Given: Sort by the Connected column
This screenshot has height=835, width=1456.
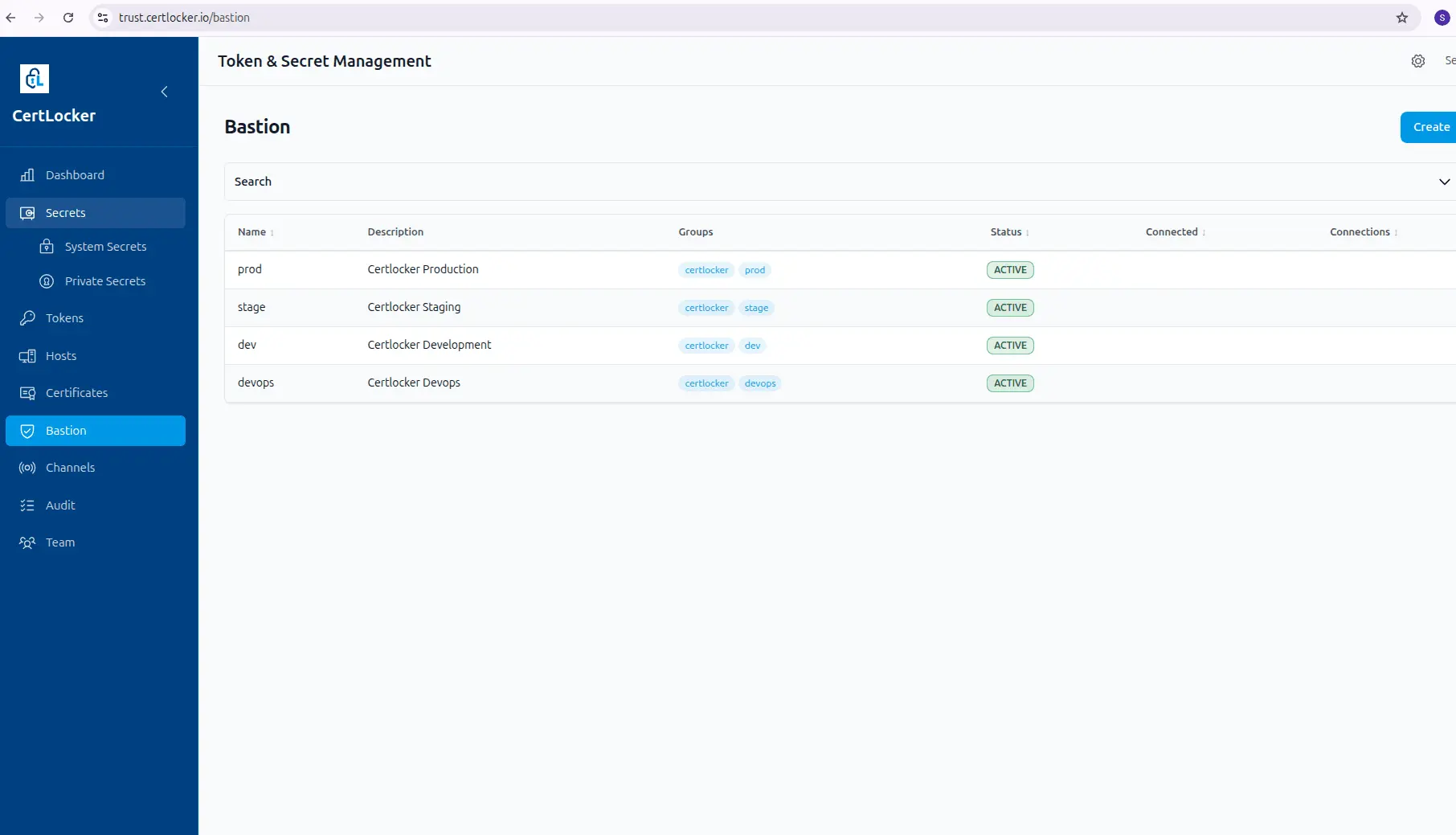Looking at the screenshot, I should coord(1176,232).
